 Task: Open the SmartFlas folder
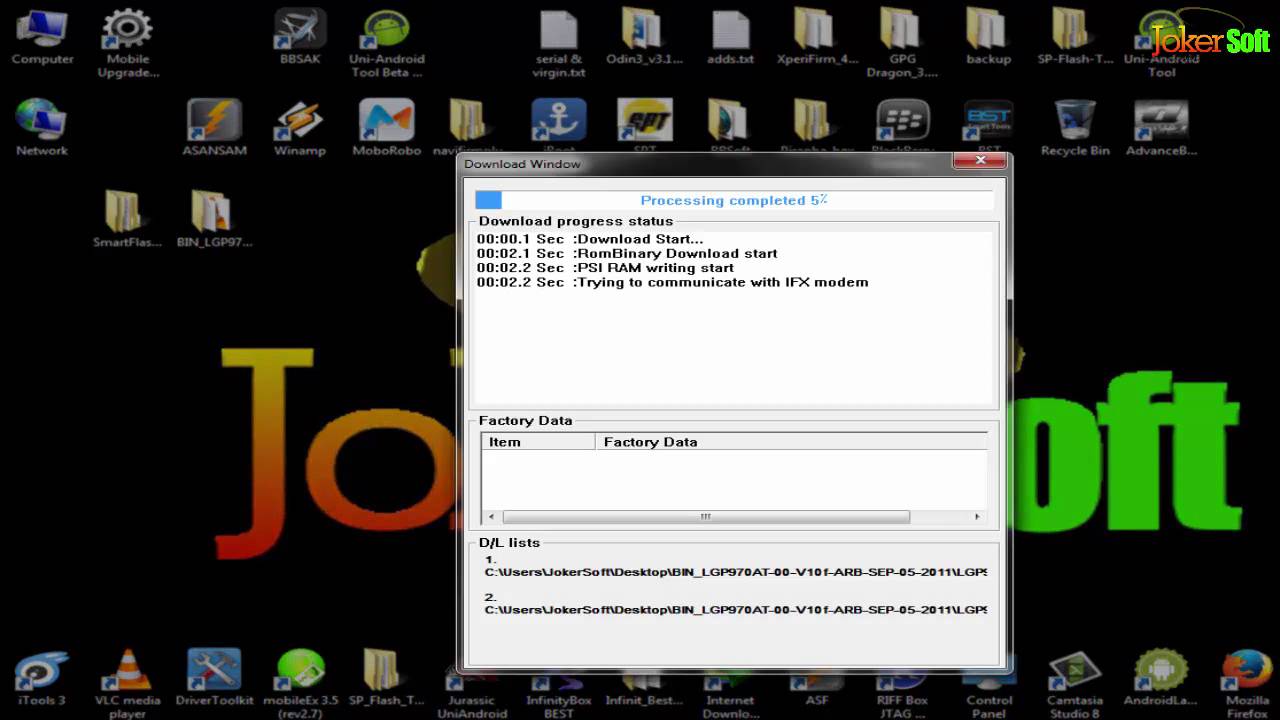click(x=127, y=218)
